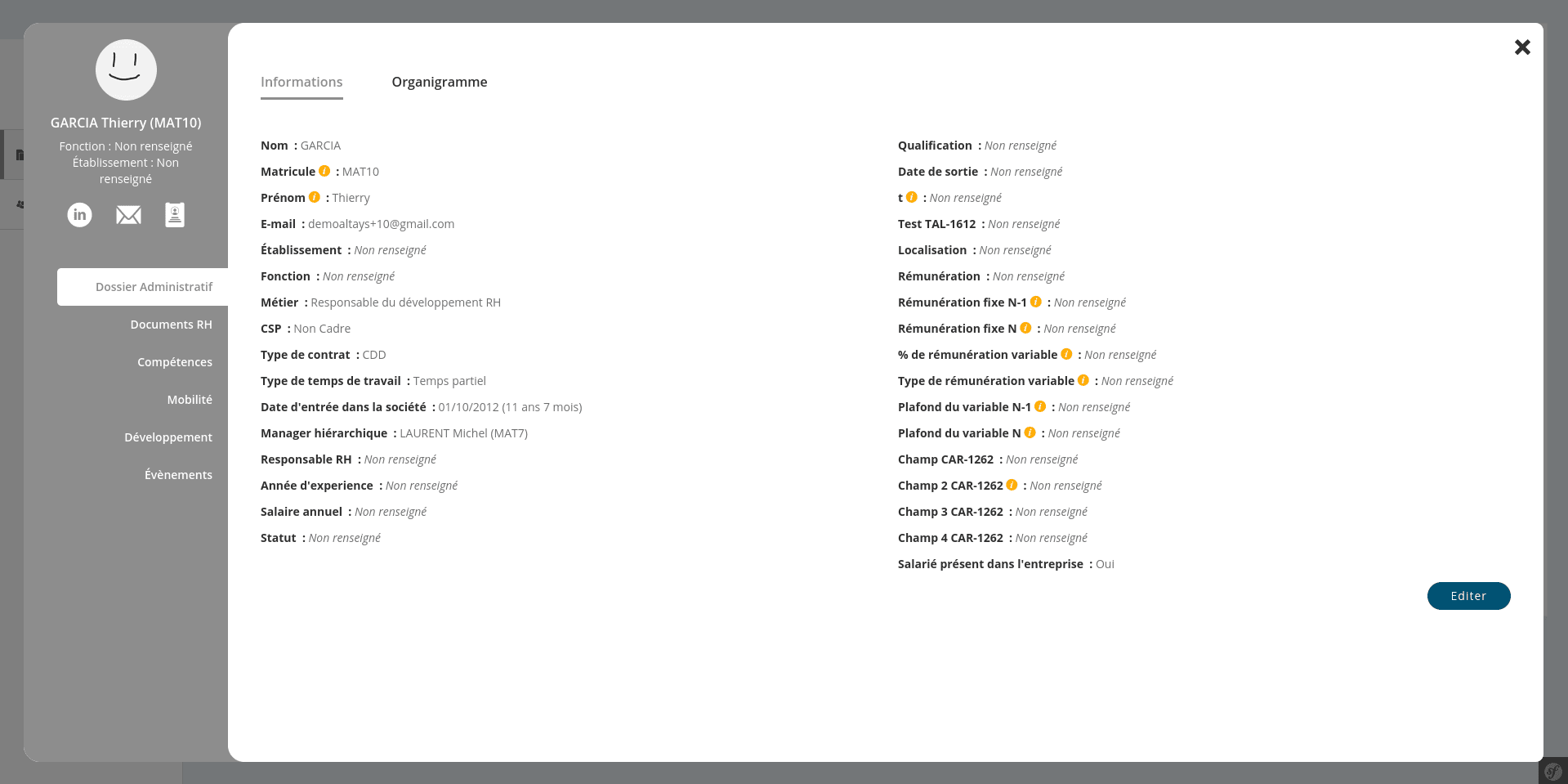
Task: Click info icon beside Plafond du variable N
Action: pyautogui.click(x=1030, y=432)
